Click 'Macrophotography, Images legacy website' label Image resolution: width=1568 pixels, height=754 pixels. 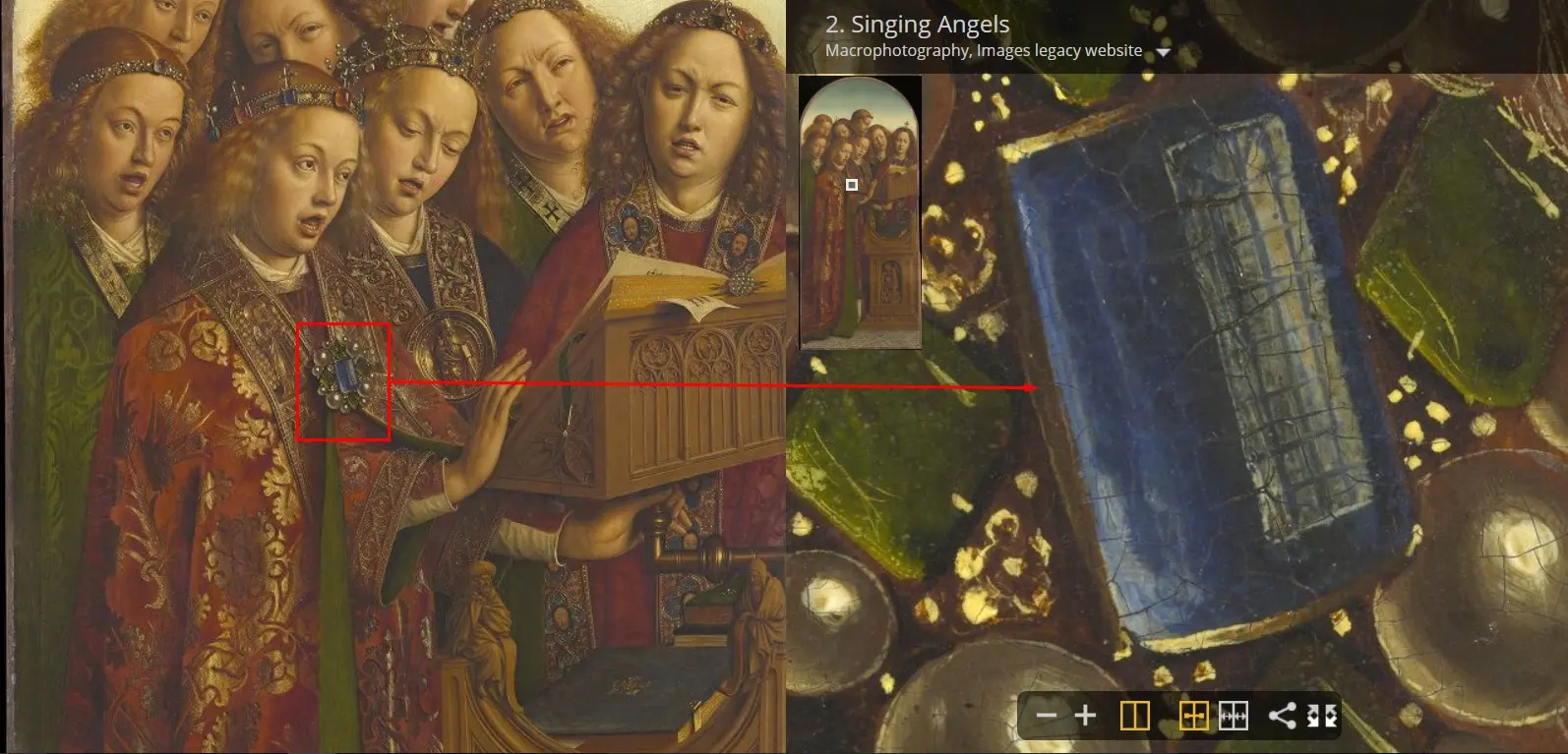[984, 50]
